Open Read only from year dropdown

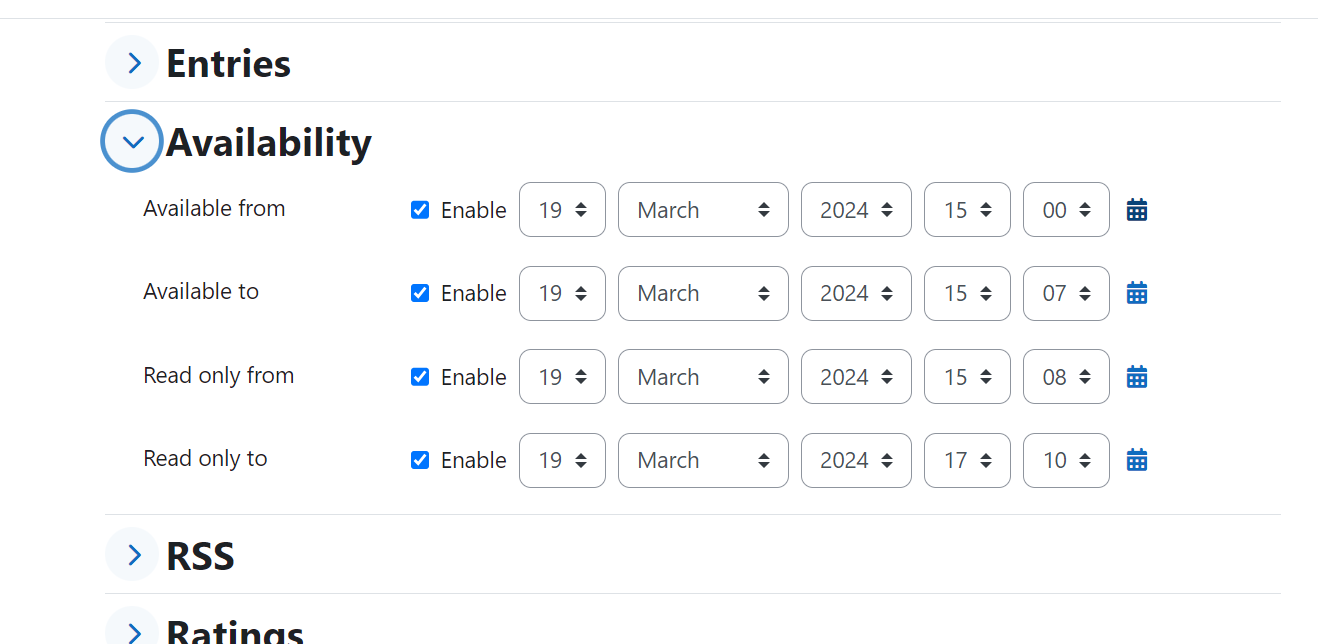tap(856, 377)
